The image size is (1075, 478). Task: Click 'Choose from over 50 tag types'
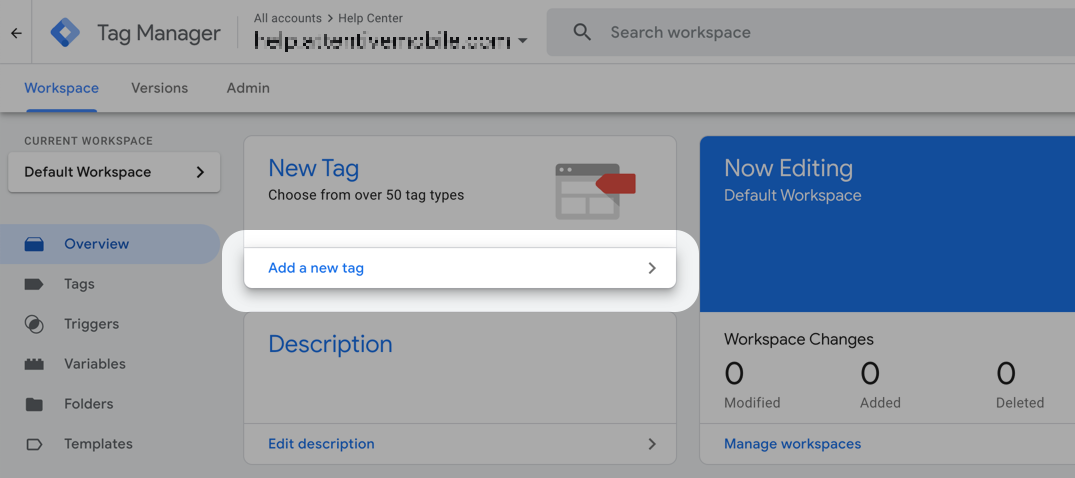pyautogui.click(x=366, y=195)
